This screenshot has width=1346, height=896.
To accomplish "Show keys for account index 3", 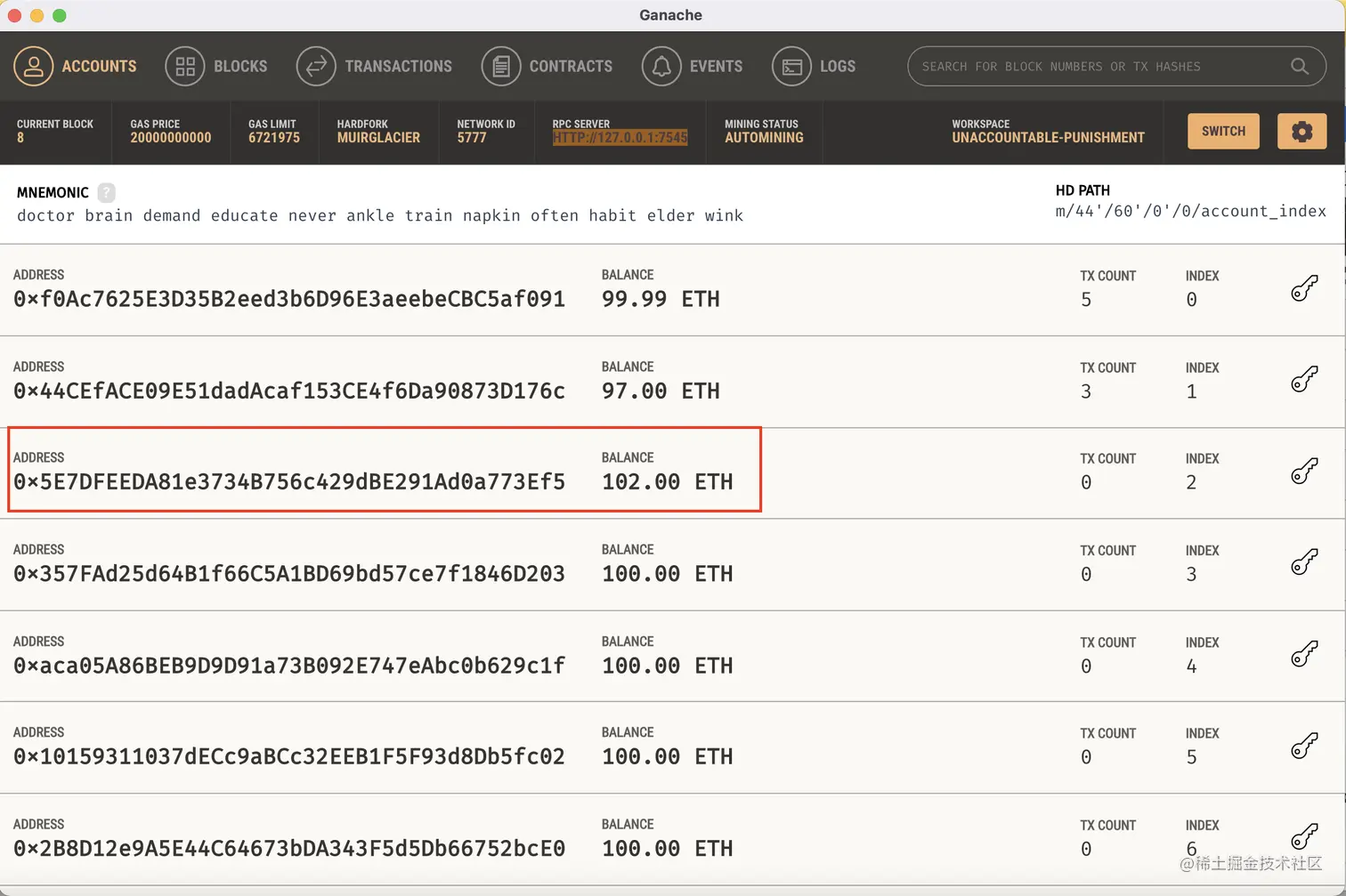I will click(1304, 562).
